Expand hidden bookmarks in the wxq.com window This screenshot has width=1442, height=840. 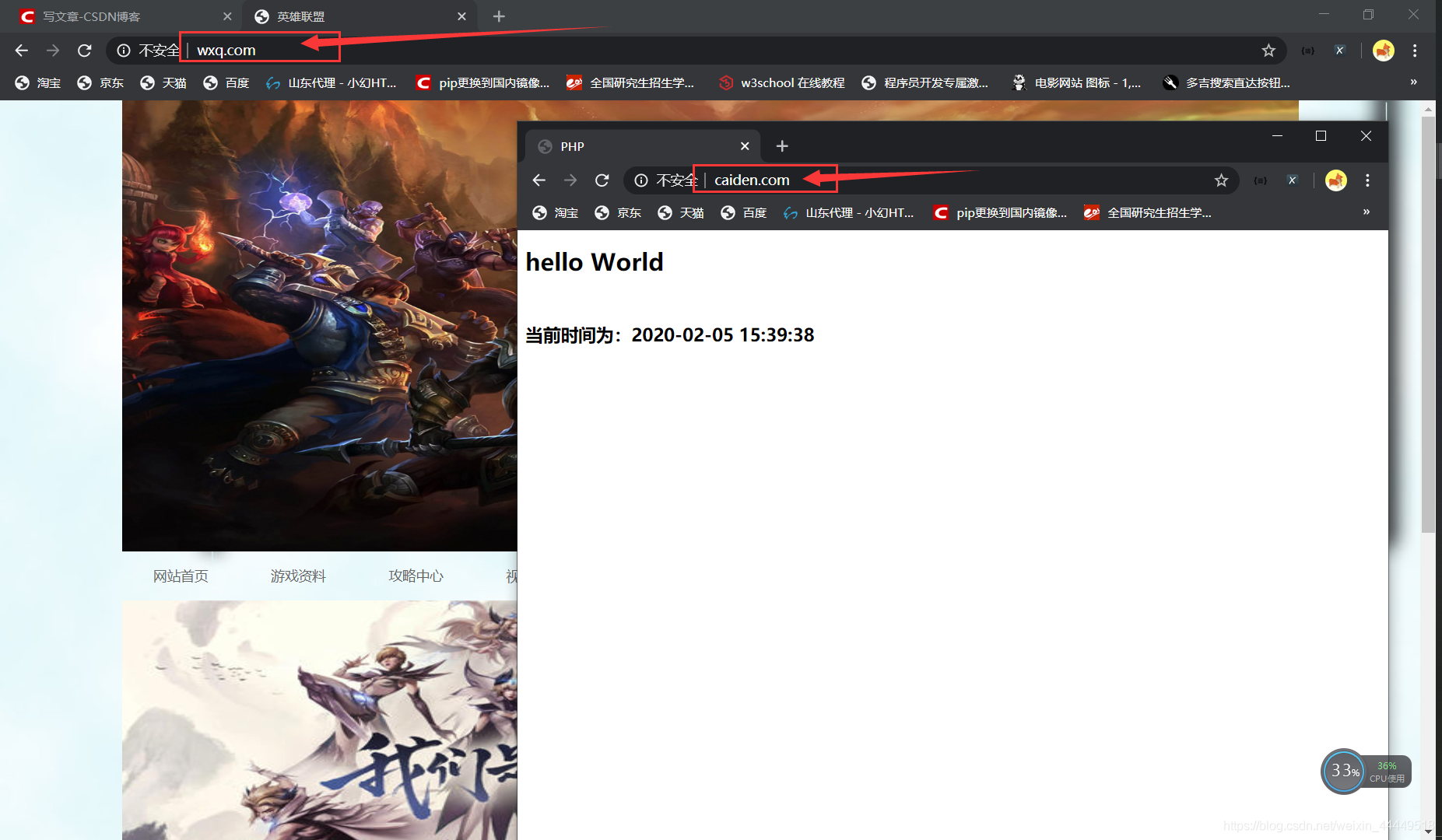coord(1413,82)
